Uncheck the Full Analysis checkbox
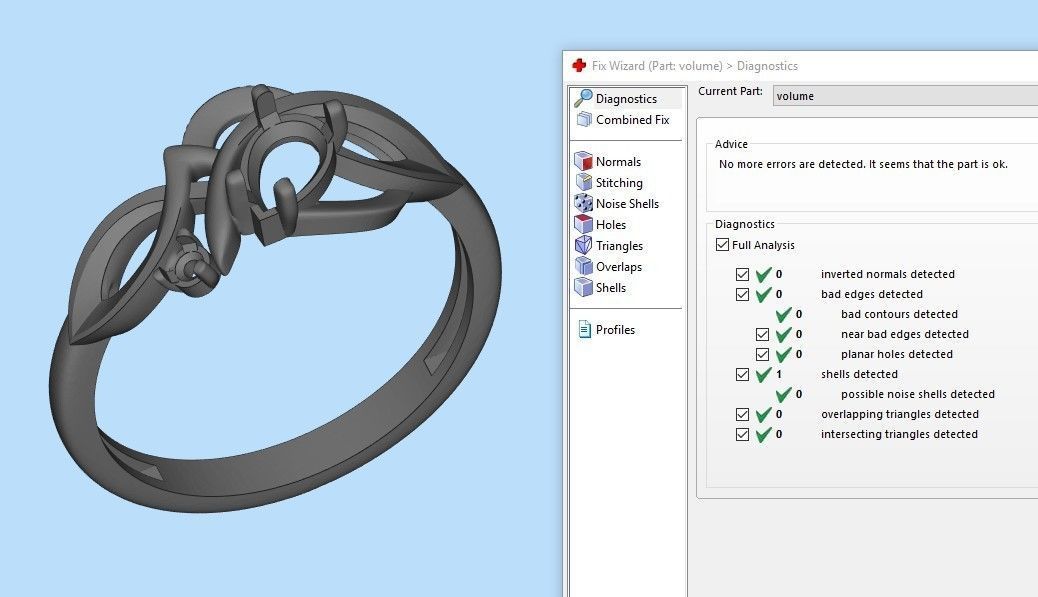Screen dimensions: 1038x597 [x=722, y=245]
